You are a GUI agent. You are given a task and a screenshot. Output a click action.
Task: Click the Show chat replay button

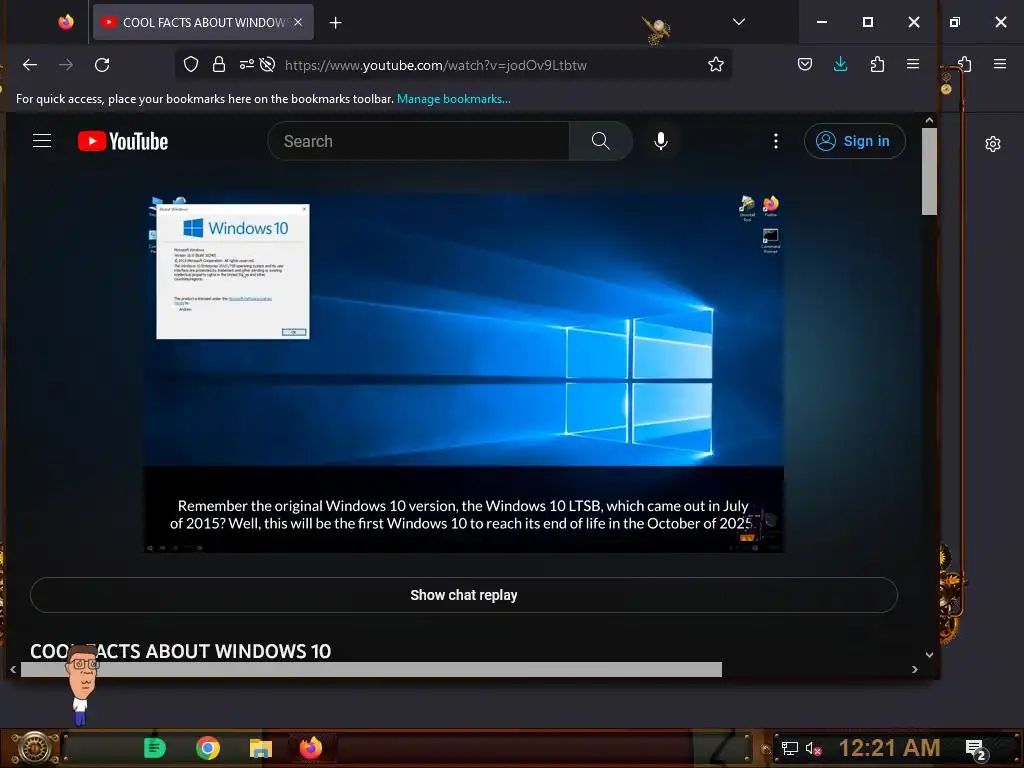pyautogui.click(x=464, y=595)
